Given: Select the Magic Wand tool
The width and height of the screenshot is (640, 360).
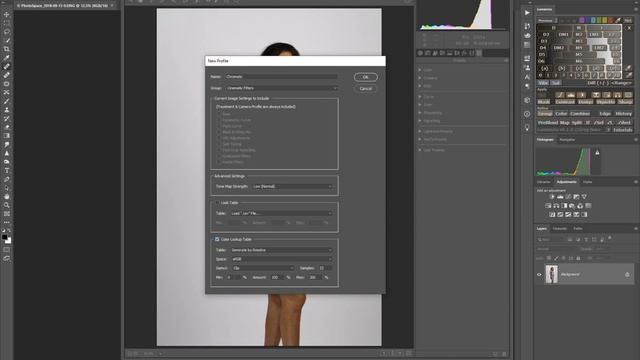Looking at the screenshot, I should click(x=7, y=40).
